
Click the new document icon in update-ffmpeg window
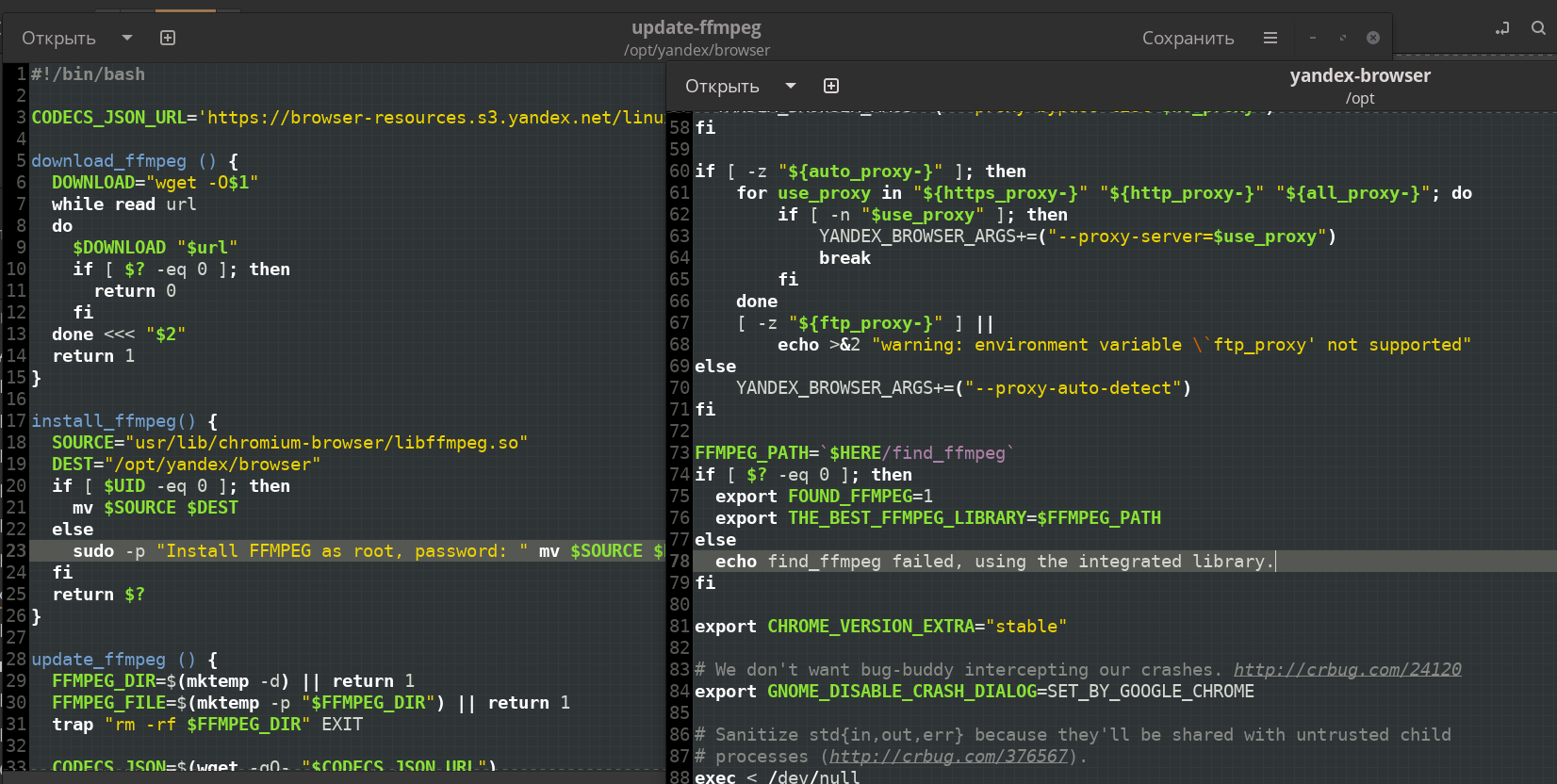[168, 38]
